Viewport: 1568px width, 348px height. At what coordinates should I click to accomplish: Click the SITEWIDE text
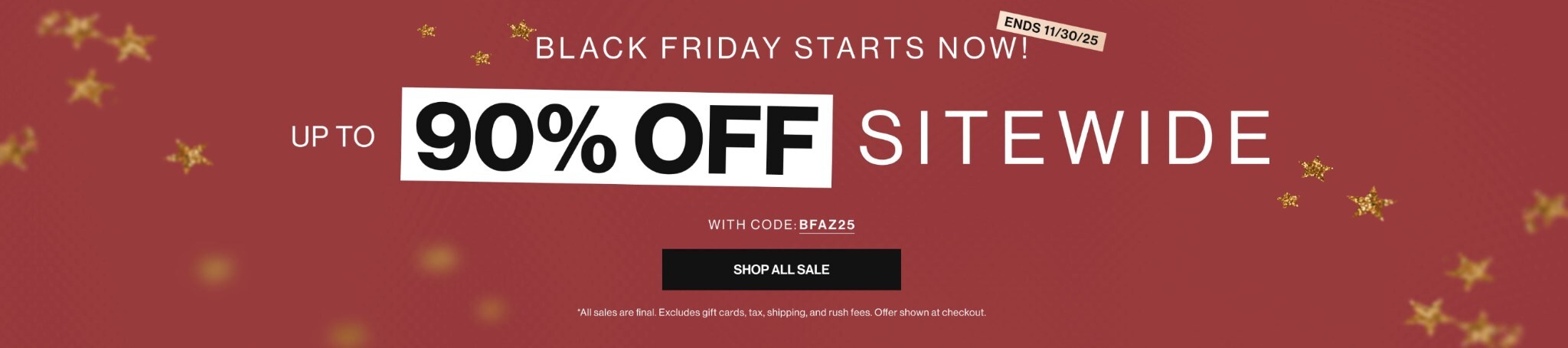click(x=1064, y=138)
